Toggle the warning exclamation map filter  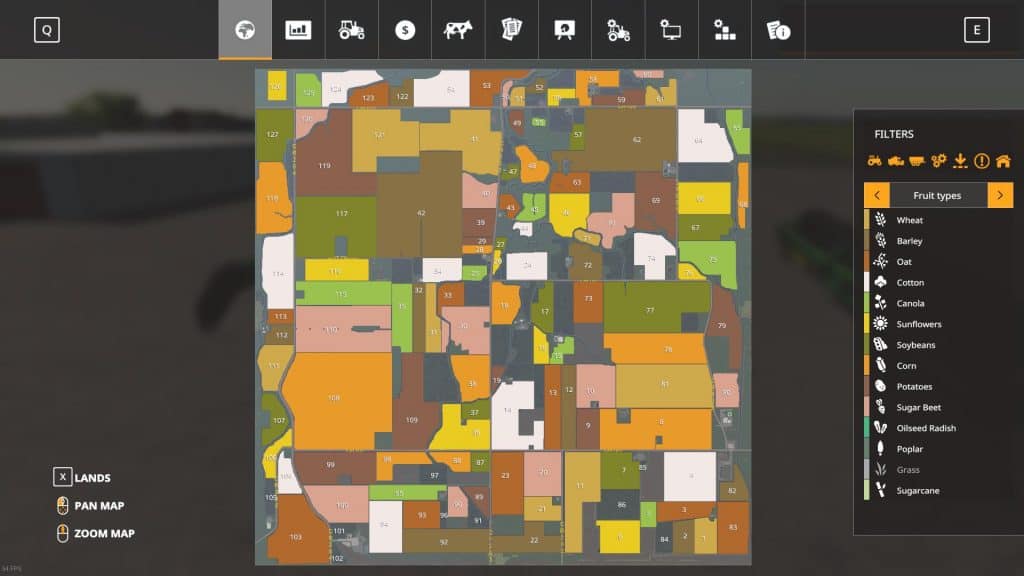pyautogui.click(x=981, y=160)
